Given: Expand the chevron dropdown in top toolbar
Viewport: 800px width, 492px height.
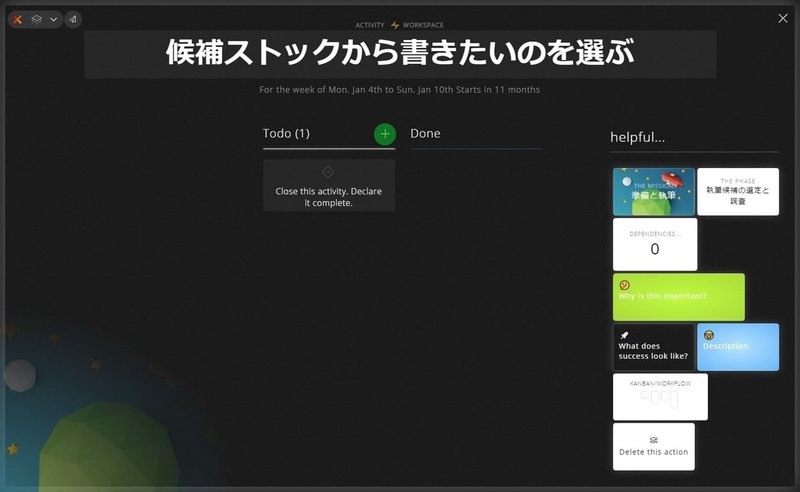Looking at the screenshot, I should 54,19.
